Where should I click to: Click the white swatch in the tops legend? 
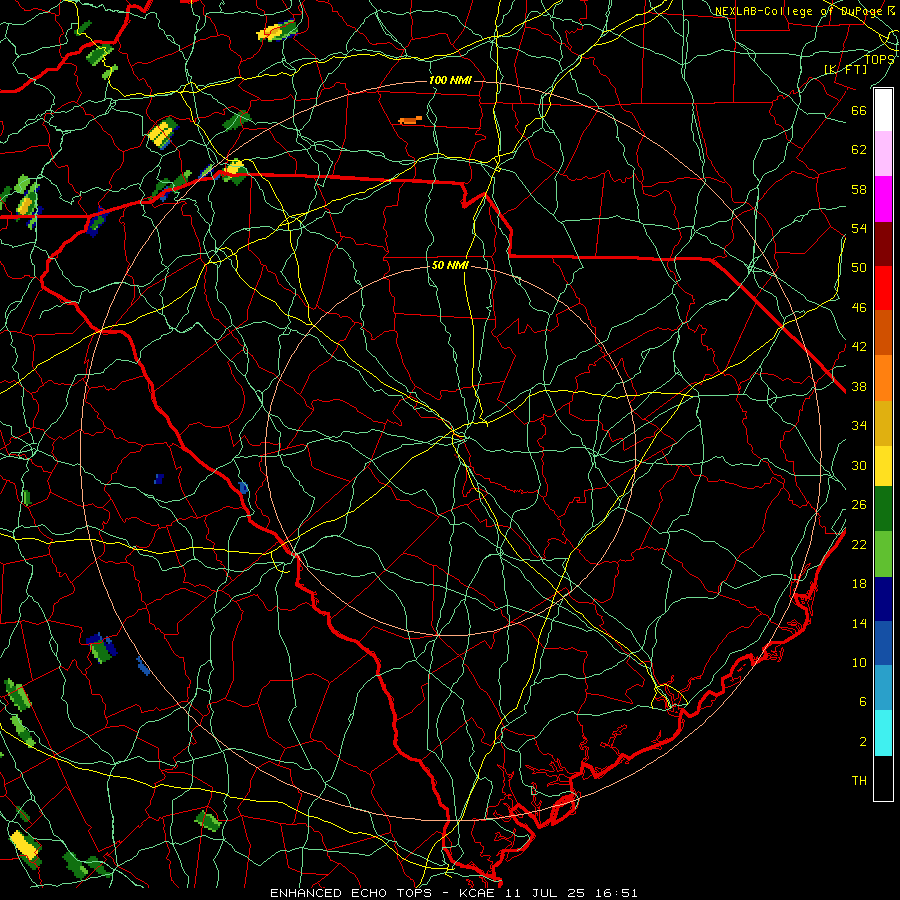[x=883, y=110]
